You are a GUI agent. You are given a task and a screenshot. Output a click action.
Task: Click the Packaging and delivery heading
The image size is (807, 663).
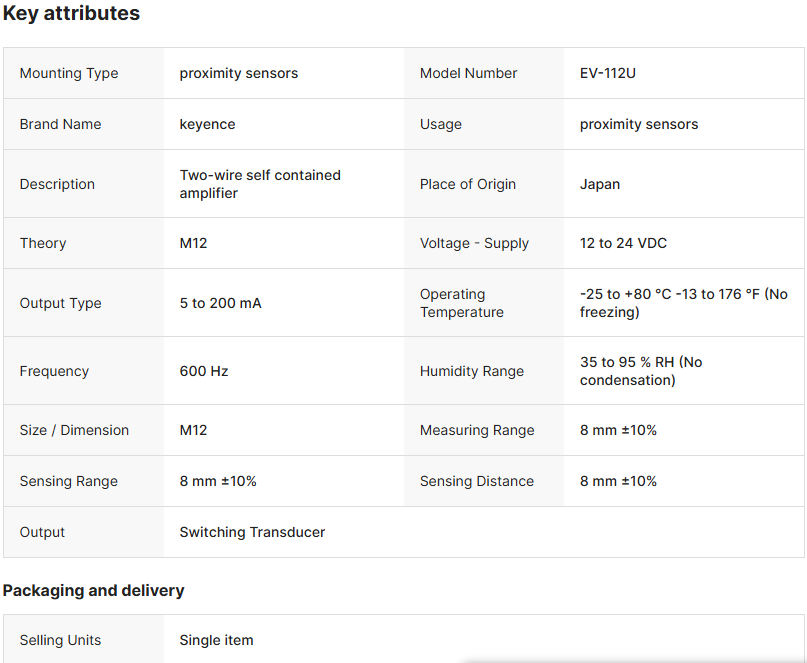tap(93, 590)
